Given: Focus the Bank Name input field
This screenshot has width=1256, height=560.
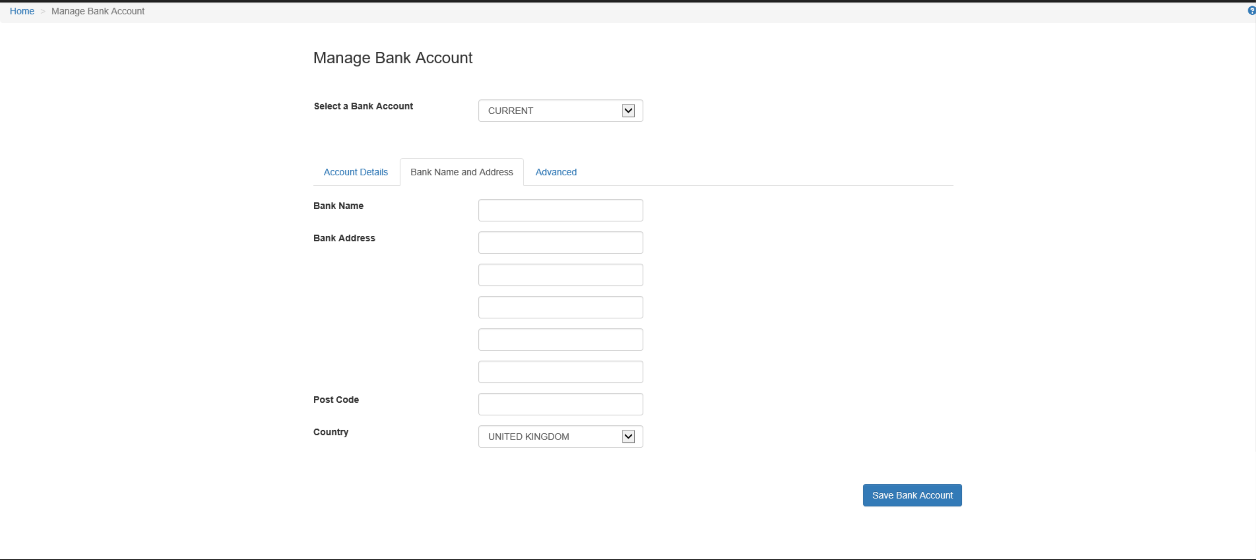Looking at the screenshot, I should 561,210.
